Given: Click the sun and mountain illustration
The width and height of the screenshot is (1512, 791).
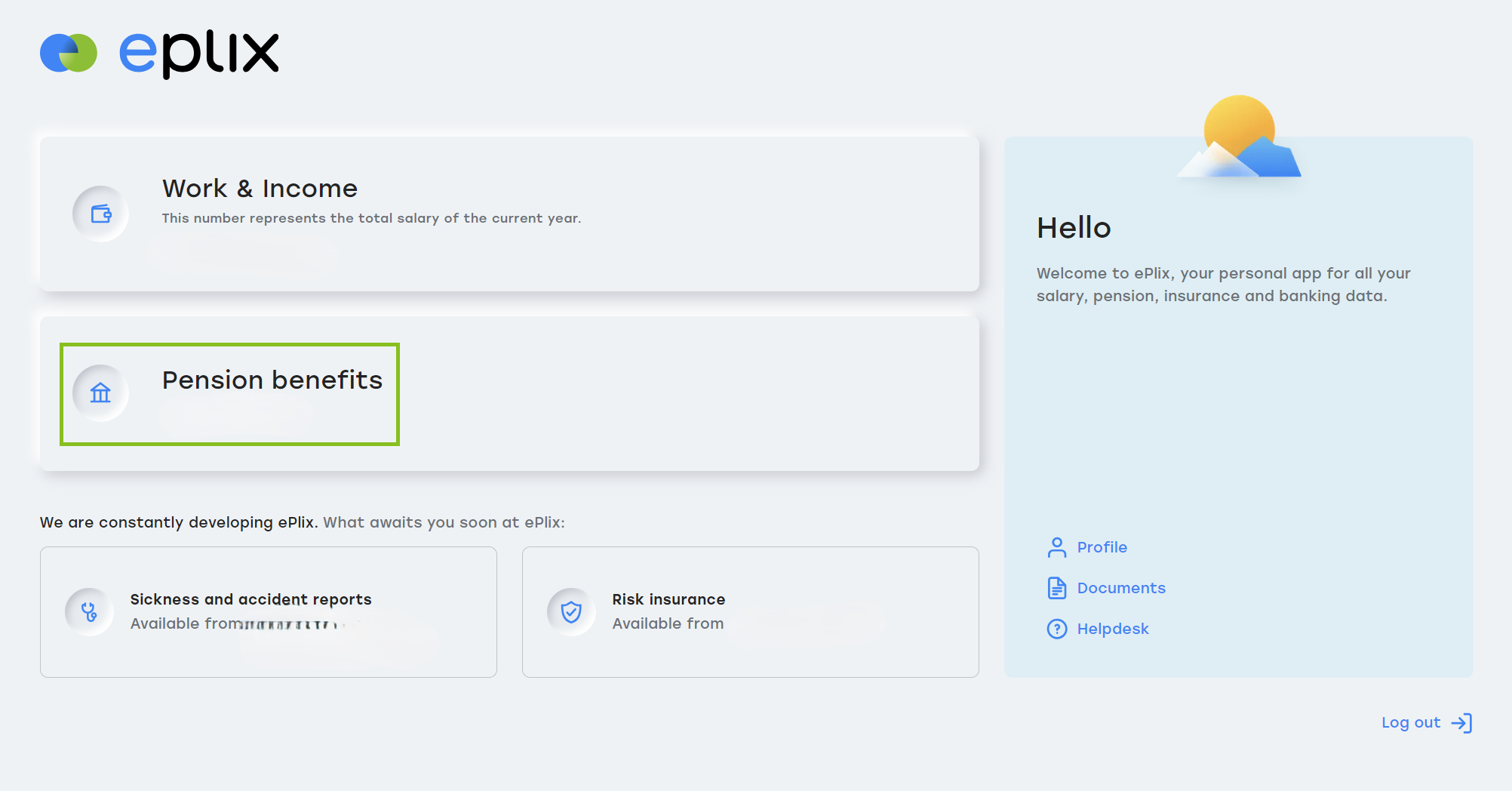Looking at the screenshot, I should 1240,138.
